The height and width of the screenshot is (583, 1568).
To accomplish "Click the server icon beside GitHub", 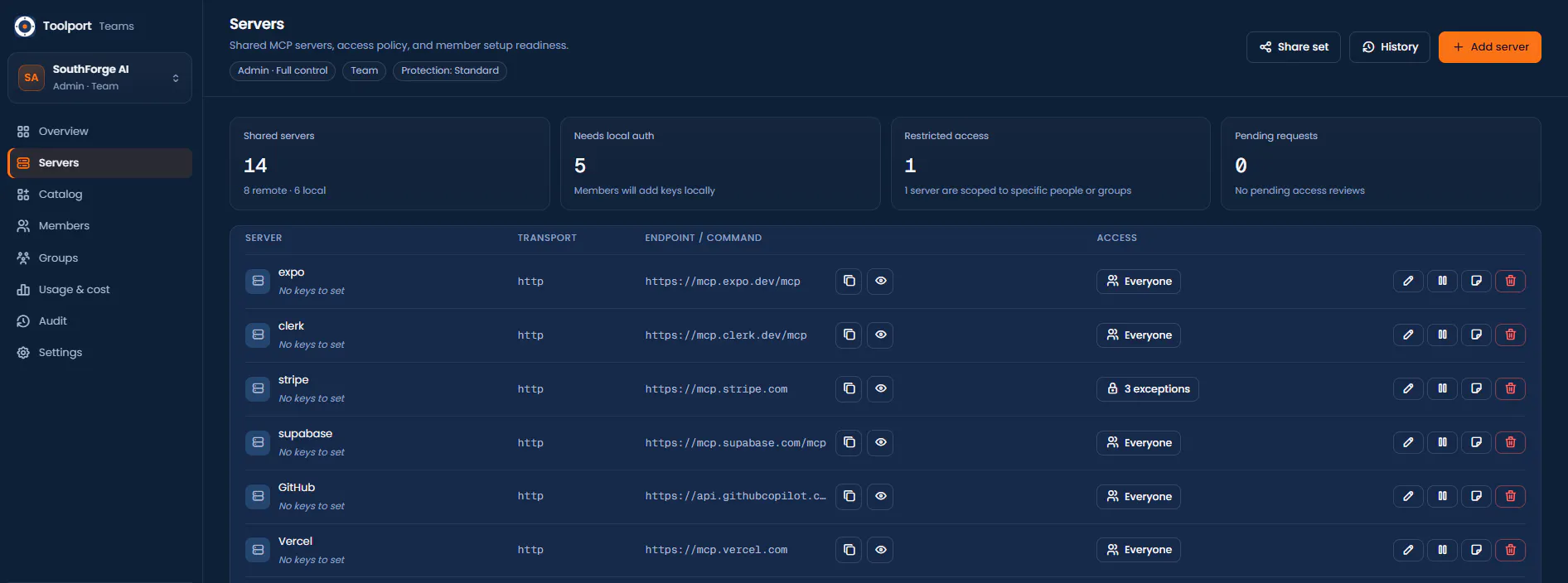I will 258,496.
